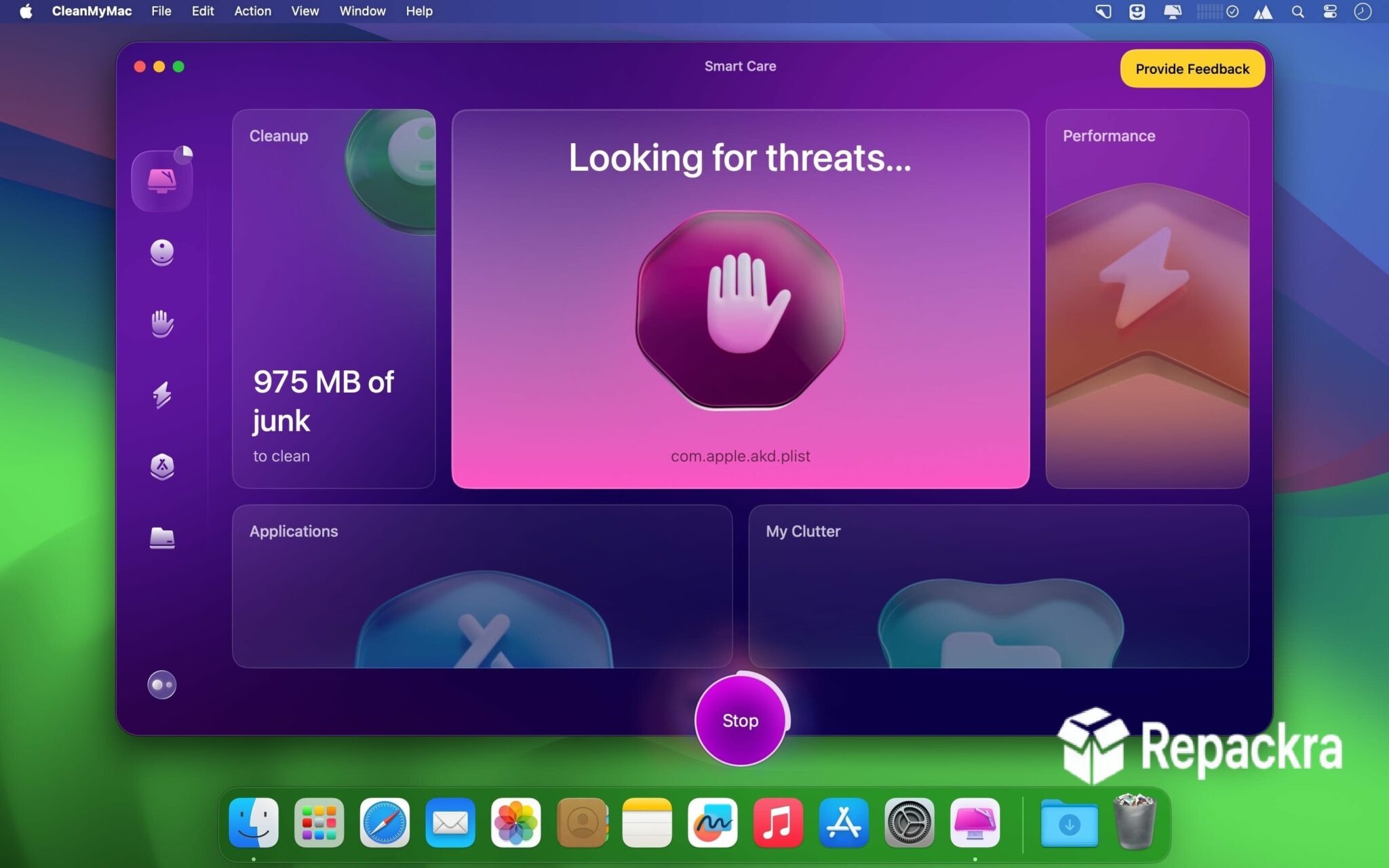The height and width of the screenshot is (868, 1389).
Task: Open System Settings from the Dock
Action: 909,823
